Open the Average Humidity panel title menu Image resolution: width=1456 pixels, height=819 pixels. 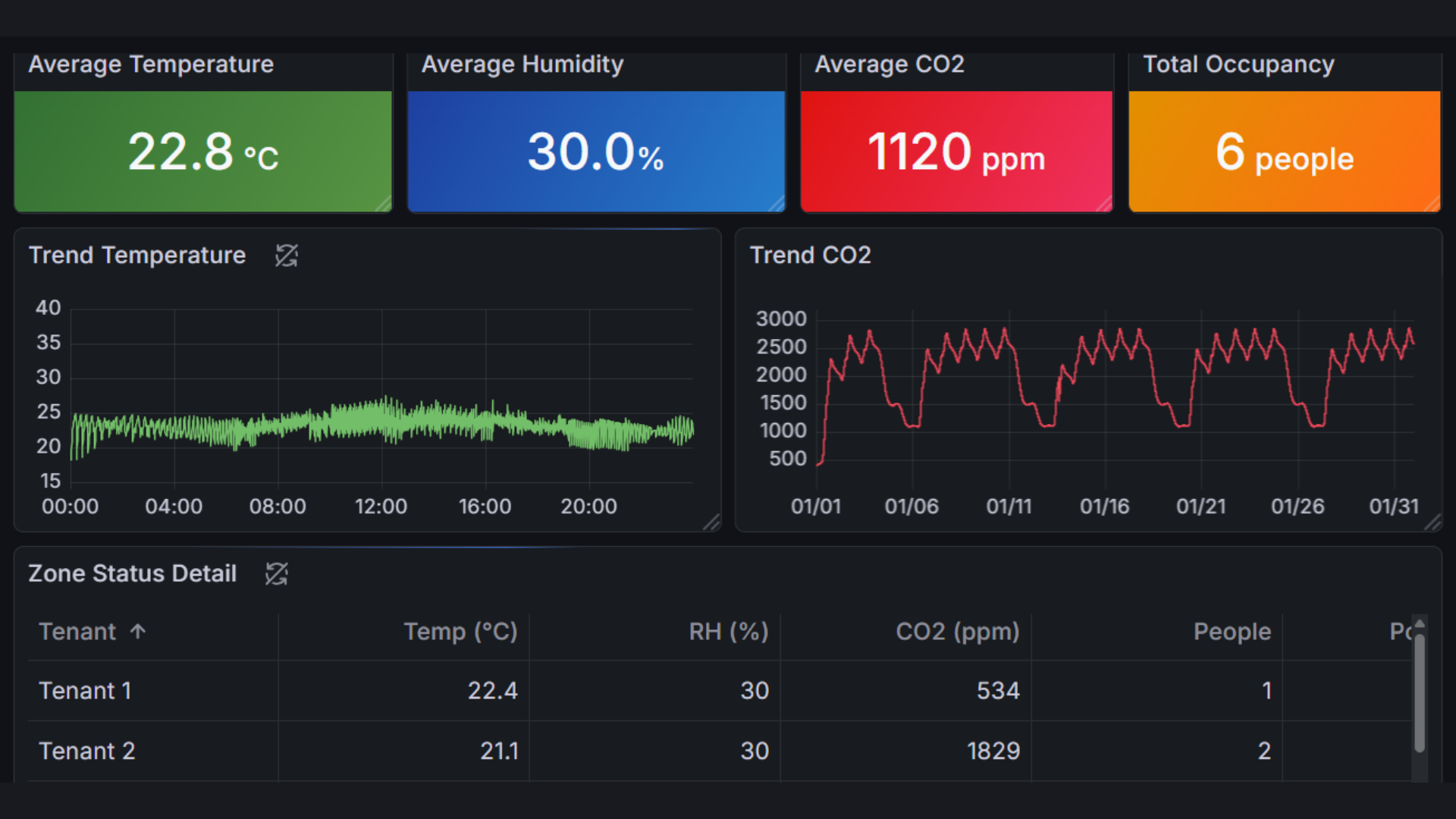tap(522, 64)
